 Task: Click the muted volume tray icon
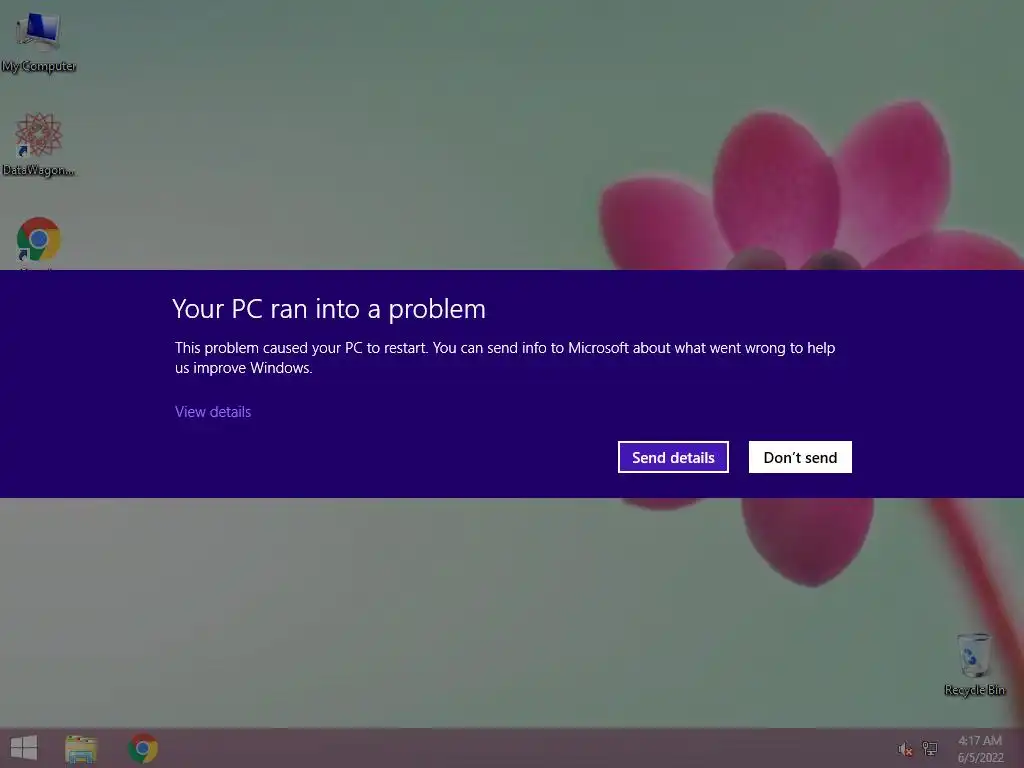(904, 749)
